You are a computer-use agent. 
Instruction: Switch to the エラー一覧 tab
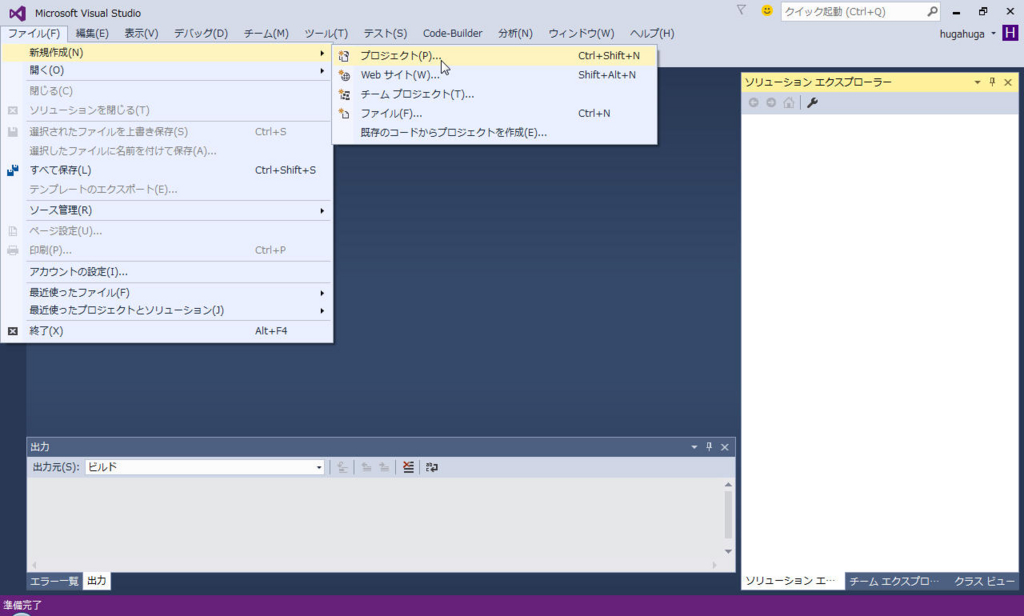pyautogui.click(x=54, y=581)
